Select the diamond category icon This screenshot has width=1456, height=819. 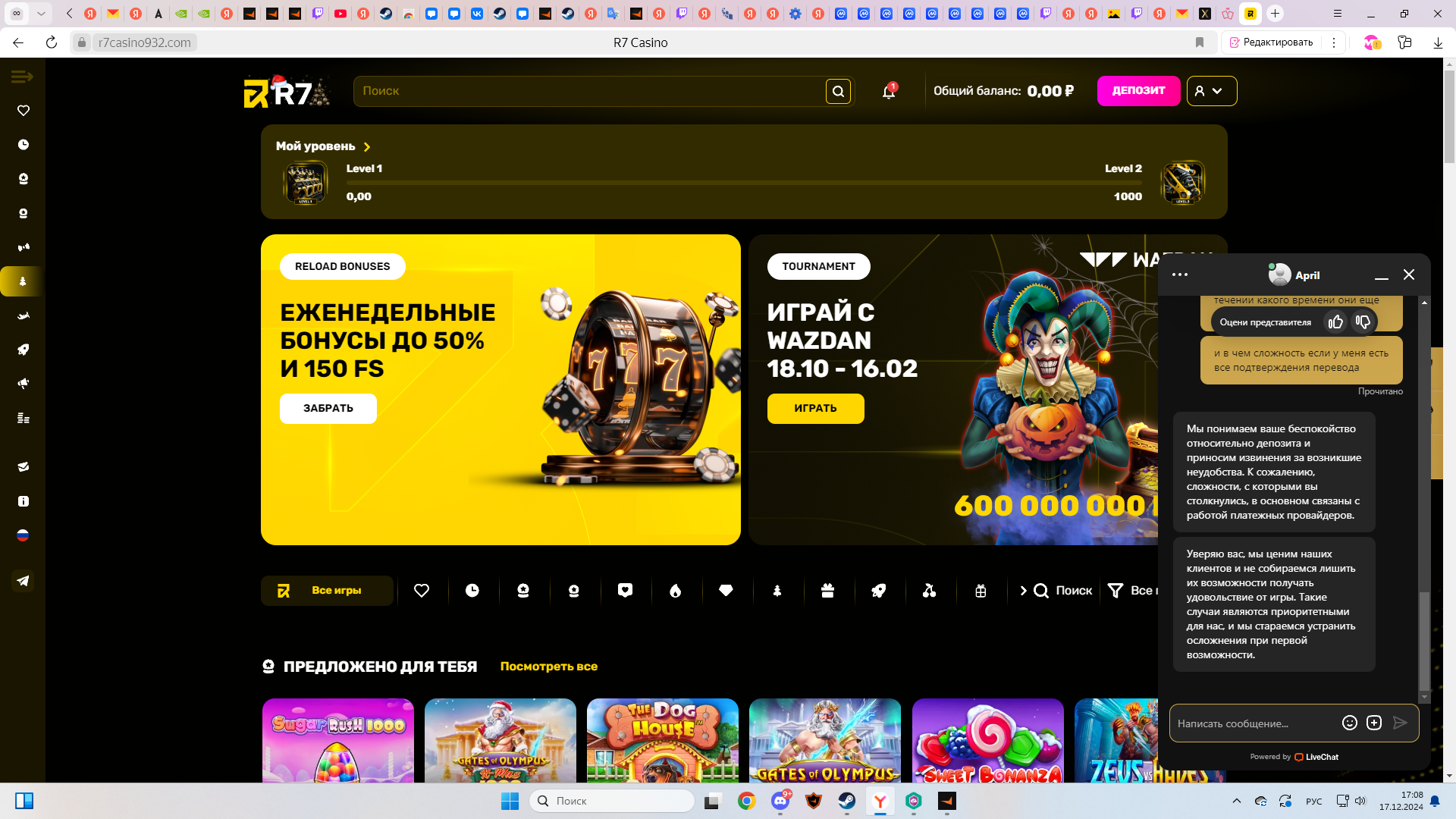click(726, 591)
